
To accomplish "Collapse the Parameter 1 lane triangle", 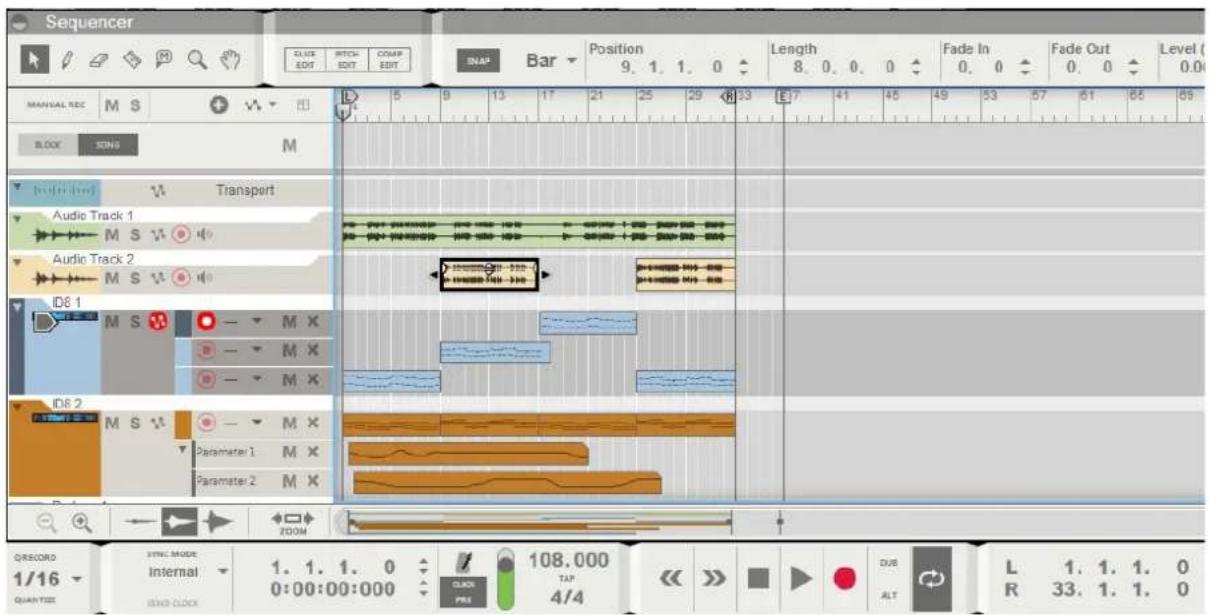I will (183, 449).
